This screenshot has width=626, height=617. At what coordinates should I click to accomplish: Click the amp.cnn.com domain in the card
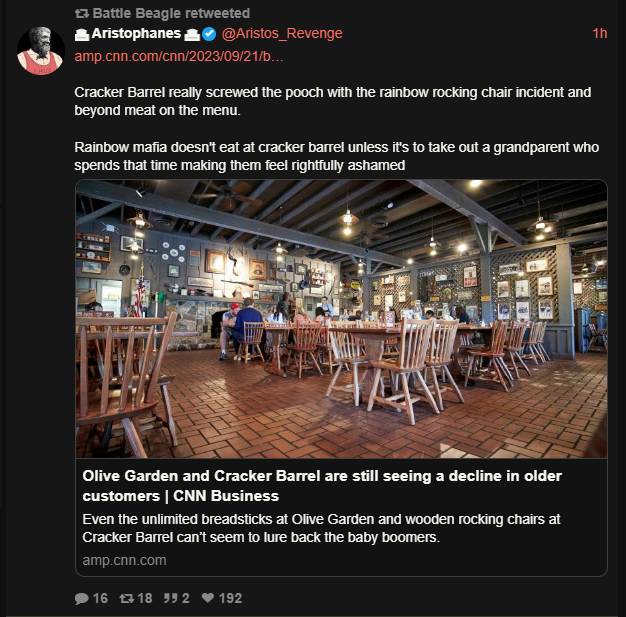[x=124, y=560]
